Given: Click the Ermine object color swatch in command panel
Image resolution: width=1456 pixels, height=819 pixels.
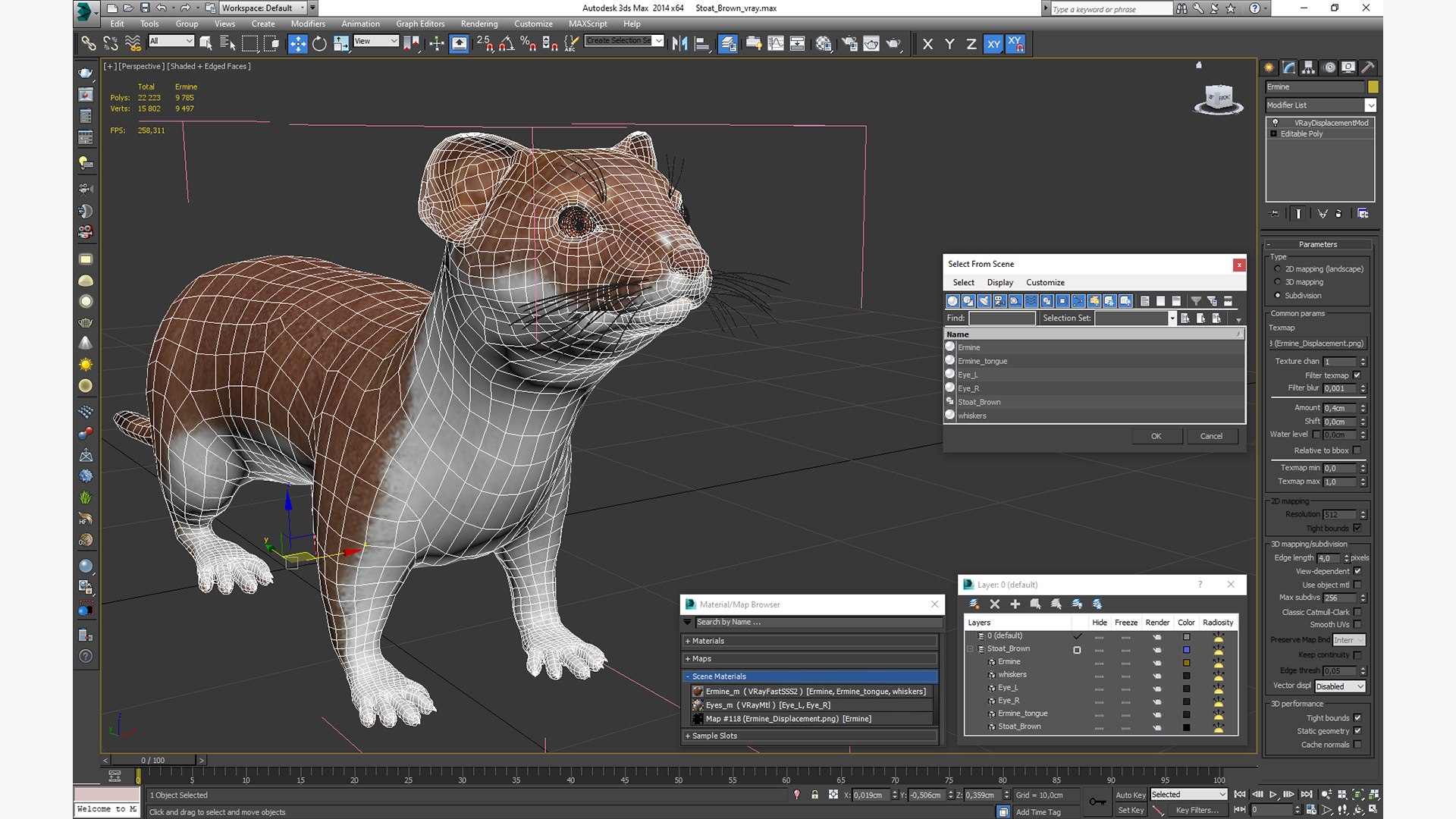Looking at the screenshot, I should click(x=1373, y=87).
